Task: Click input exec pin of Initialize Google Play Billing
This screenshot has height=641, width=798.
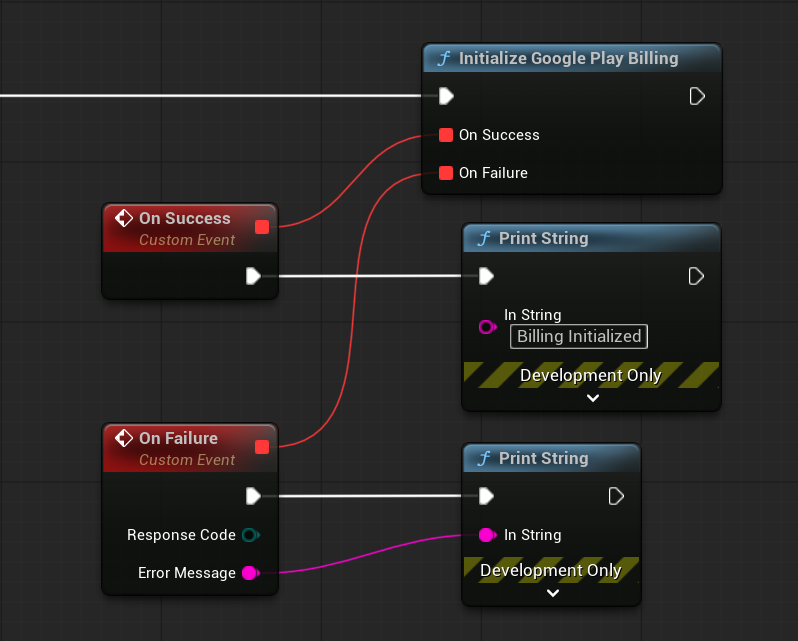Action: [446, 96]
